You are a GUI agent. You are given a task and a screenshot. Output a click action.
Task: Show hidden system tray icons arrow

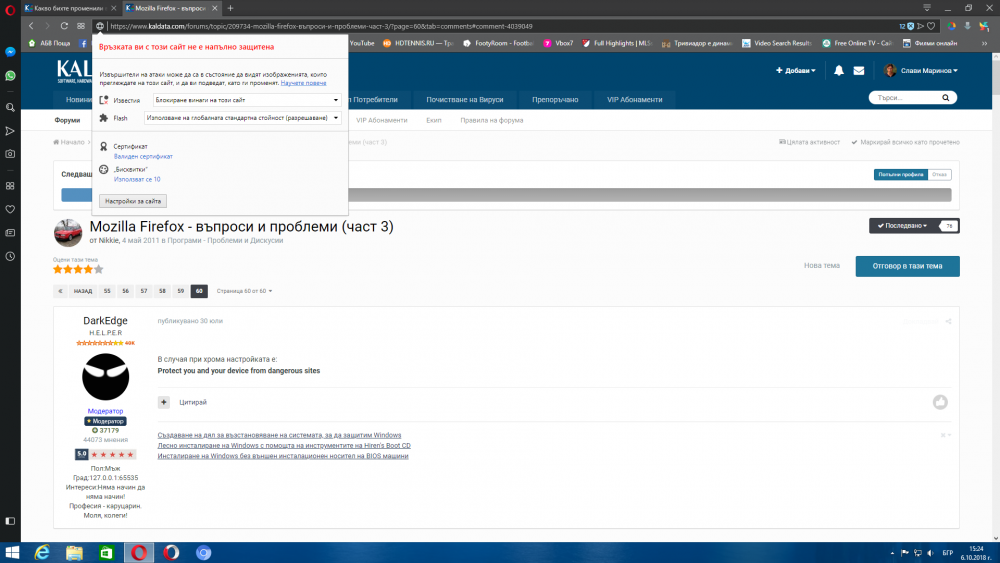[x=892, y=553]
